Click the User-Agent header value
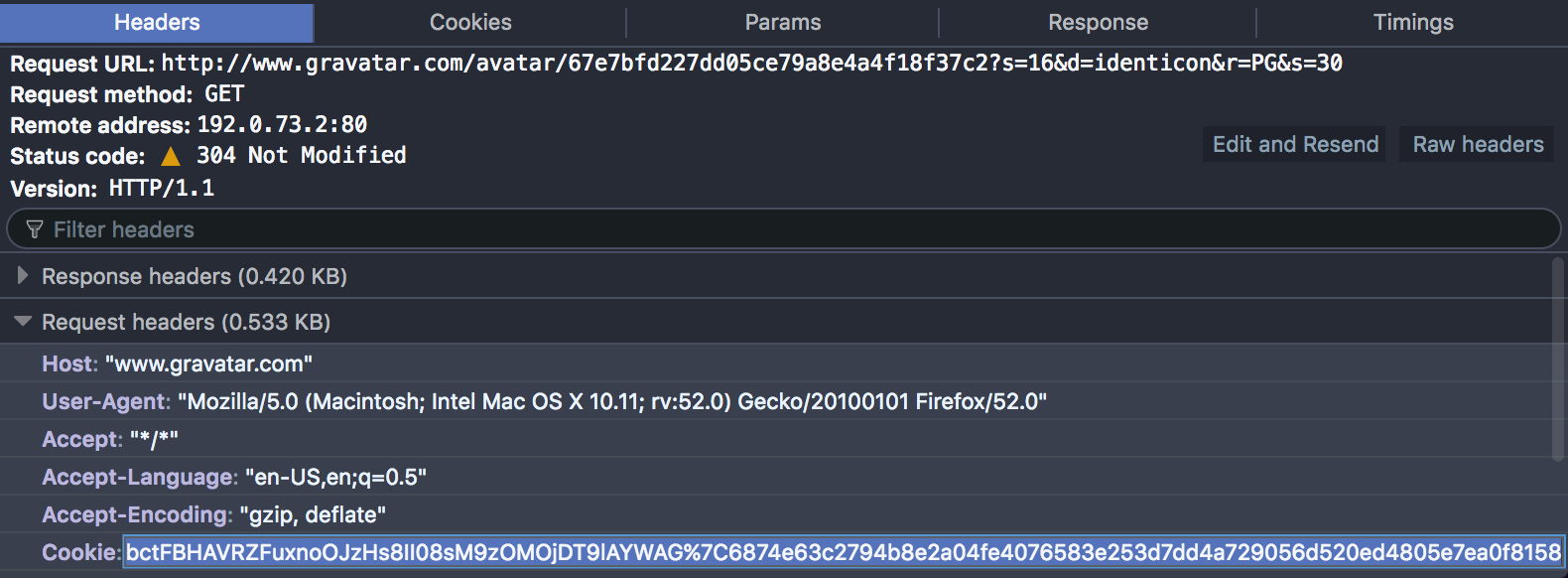 point(612,401)
